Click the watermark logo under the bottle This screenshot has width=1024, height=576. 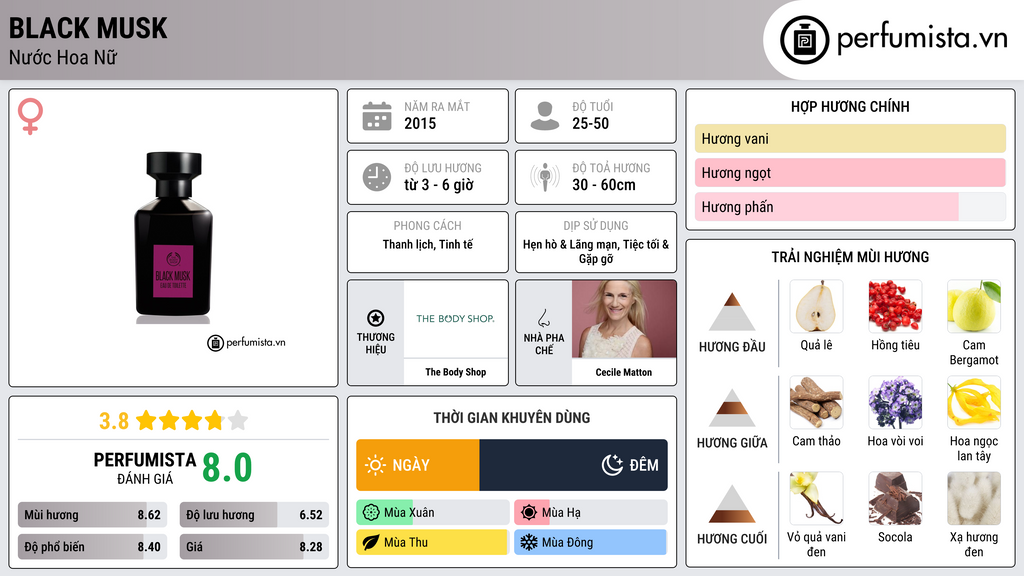tap(246, 342)
